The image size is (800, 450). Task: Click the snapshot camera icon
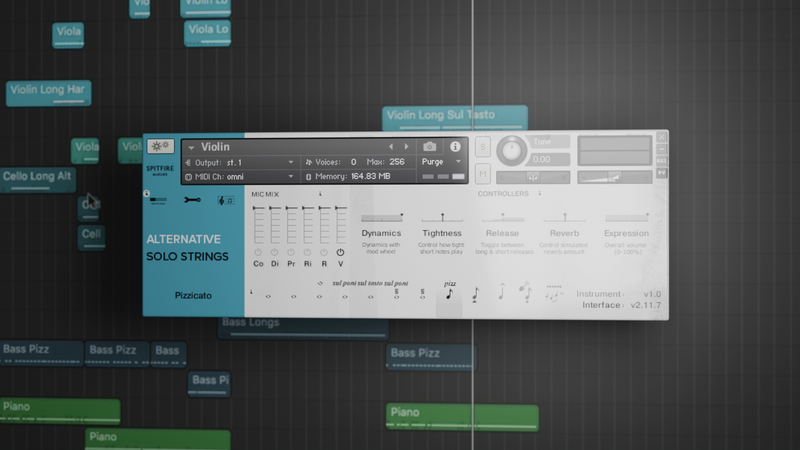[430, 146]
